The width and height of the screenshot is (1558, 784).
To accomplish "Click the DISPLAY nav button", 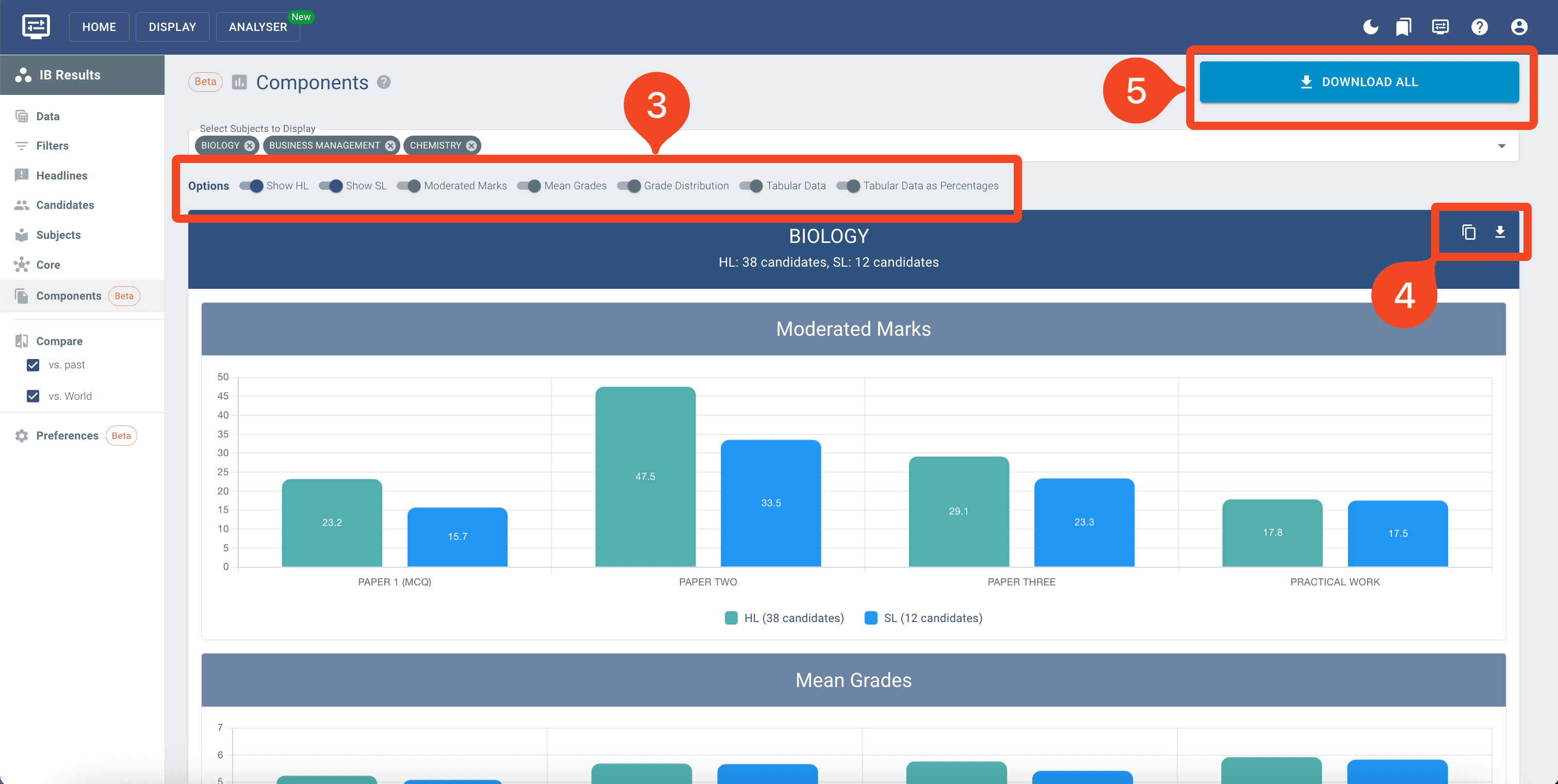I will pos(172,27).
